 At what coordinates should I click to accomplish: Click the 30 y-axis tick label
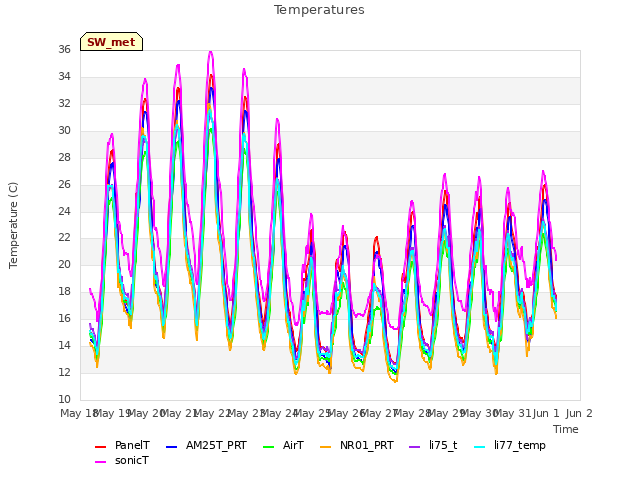[64, 131]
